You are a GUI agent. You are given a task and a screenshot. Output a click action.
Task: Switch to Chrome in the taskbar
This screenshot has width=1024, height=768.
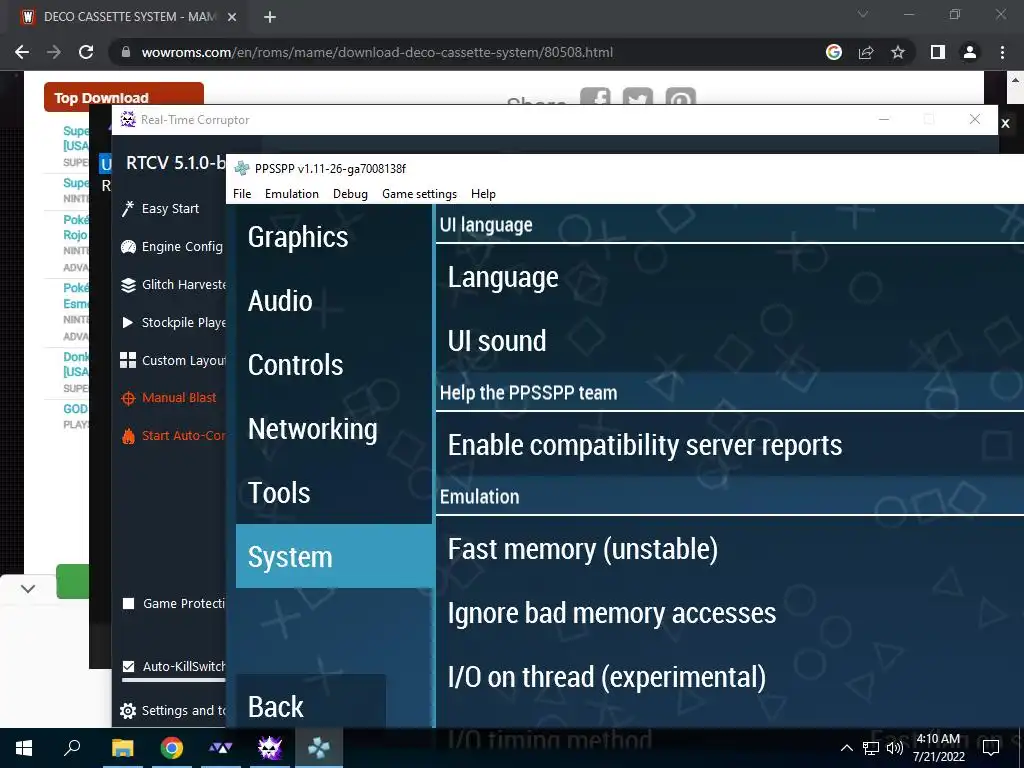coord(171,748)
